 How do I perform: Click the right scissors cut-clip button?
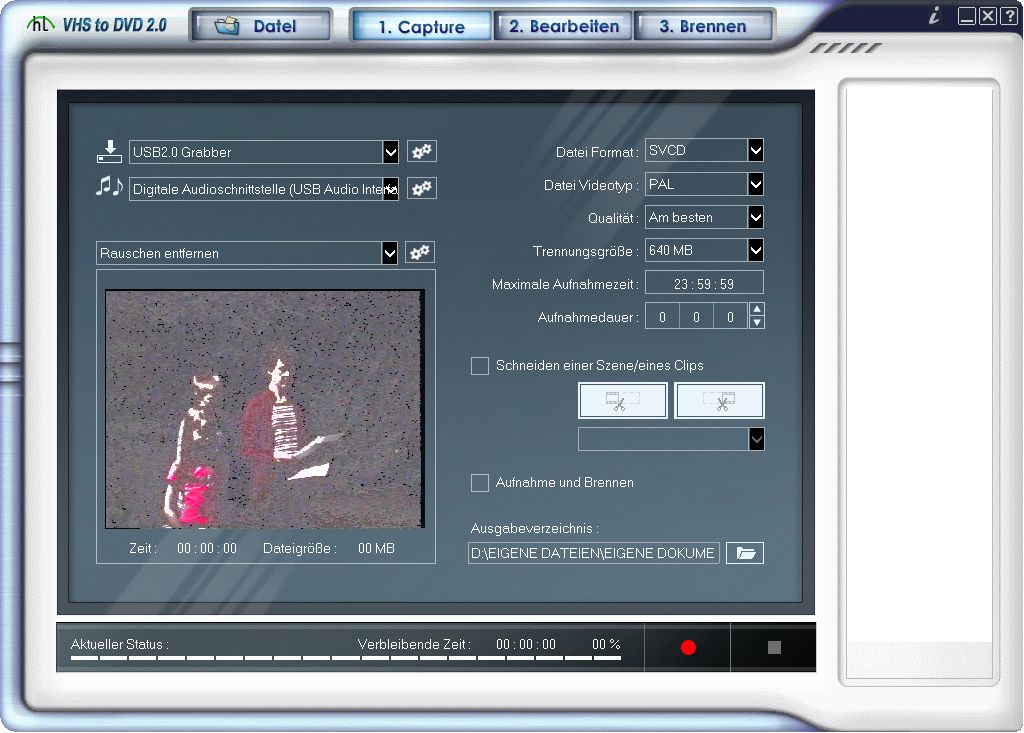point(719,401)
